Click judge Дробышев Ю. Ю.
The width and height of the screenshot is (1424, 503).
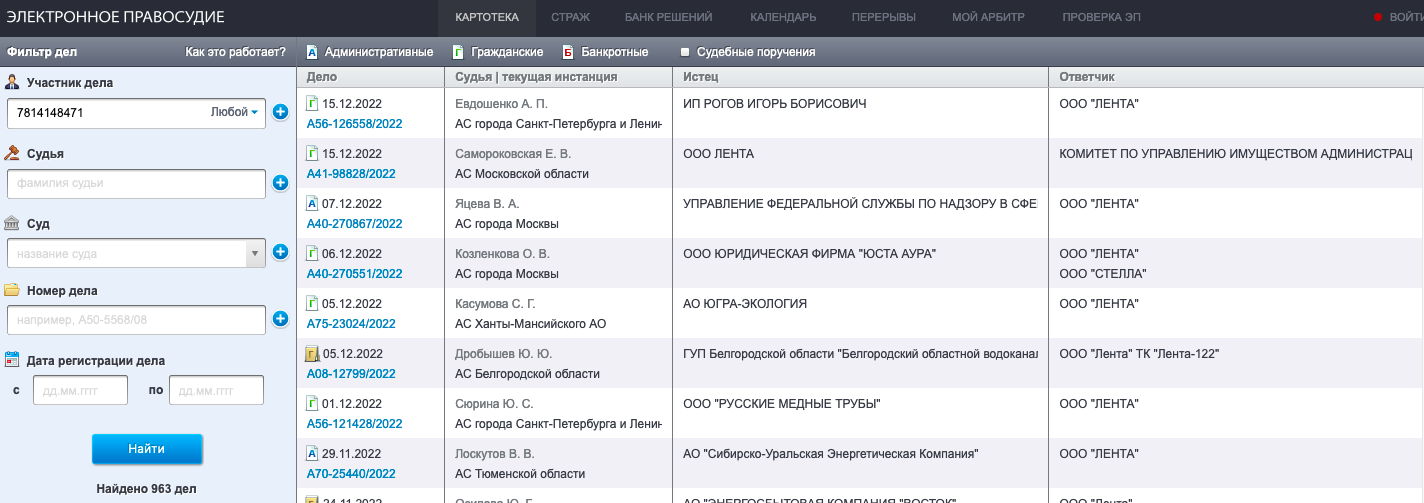(x=503, y=354)
